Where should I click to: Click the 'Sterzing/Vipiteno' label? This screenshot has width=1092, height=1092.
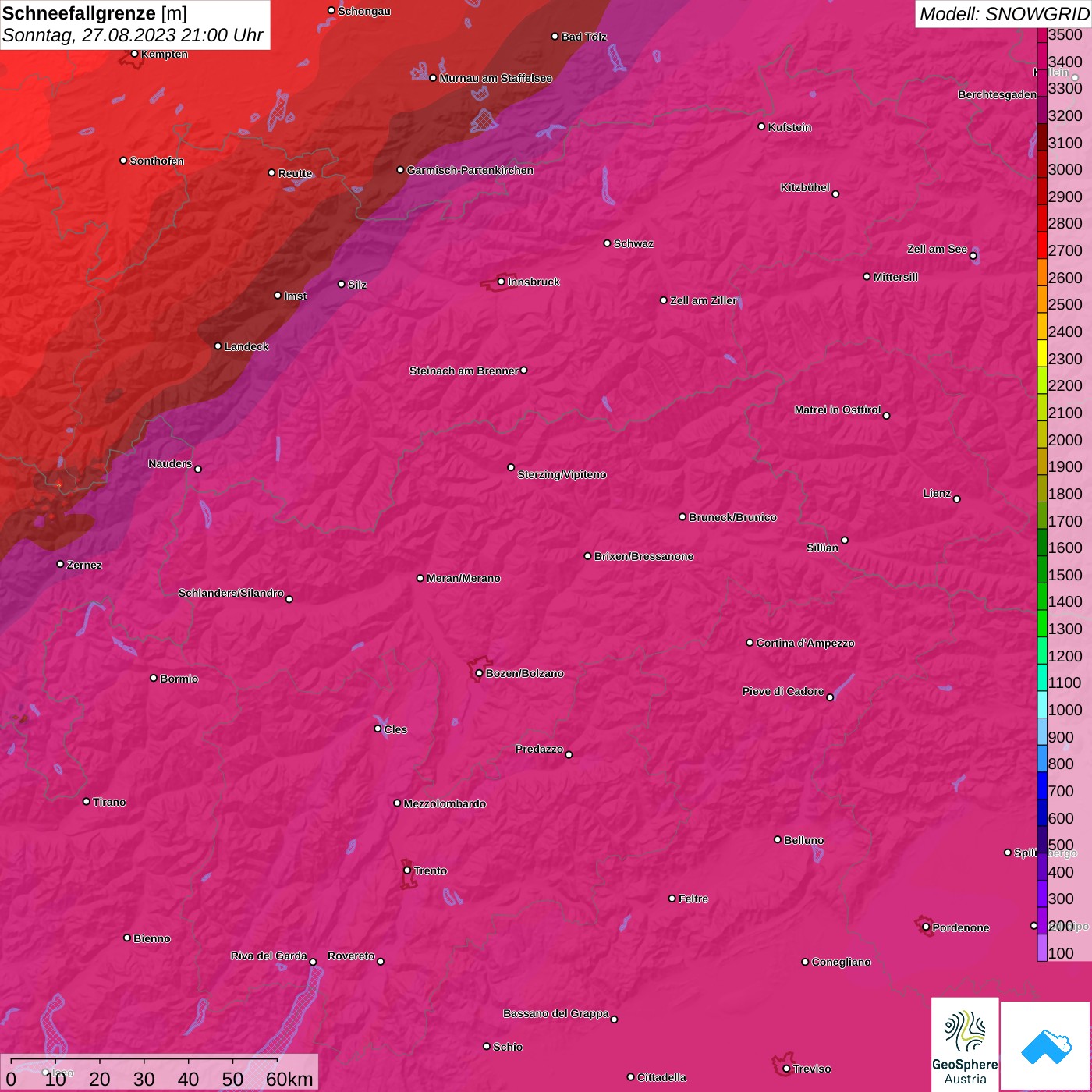[x=562, y=474]
